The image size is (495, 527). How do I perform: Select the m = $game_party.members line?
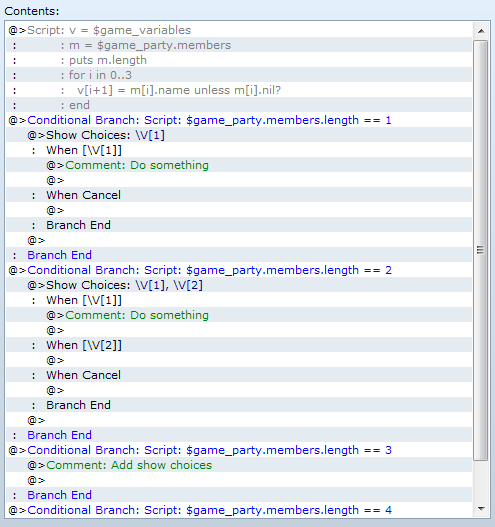click(x=239, y=45)
